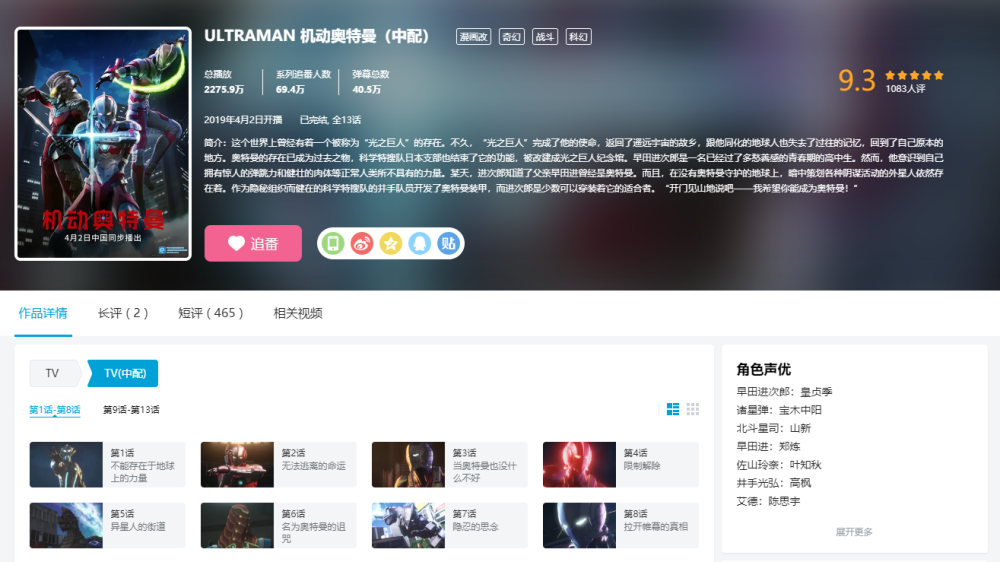Click the phone share icon

(x=332, y=243)
